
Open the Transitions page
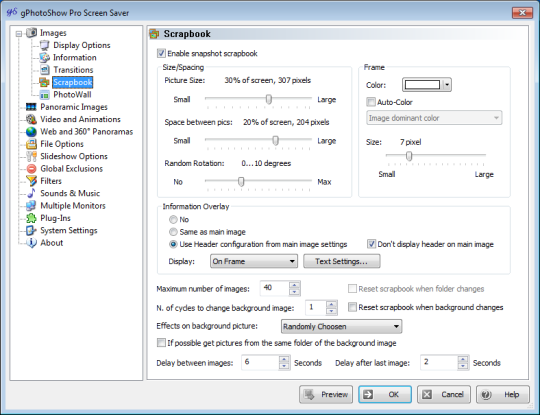pos(73,70)
